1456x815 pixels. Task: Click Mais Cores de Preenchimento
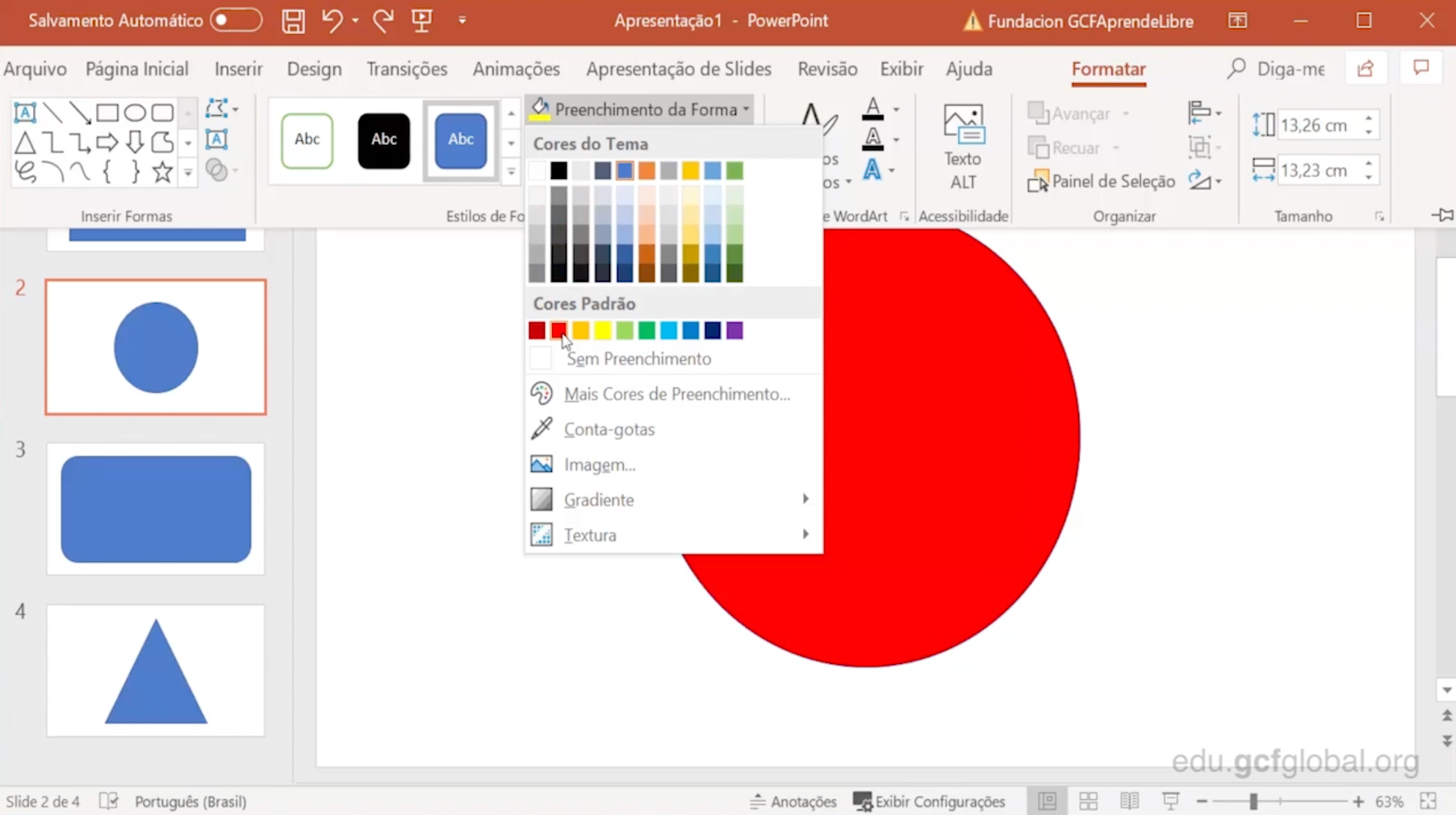click(676, 395)
